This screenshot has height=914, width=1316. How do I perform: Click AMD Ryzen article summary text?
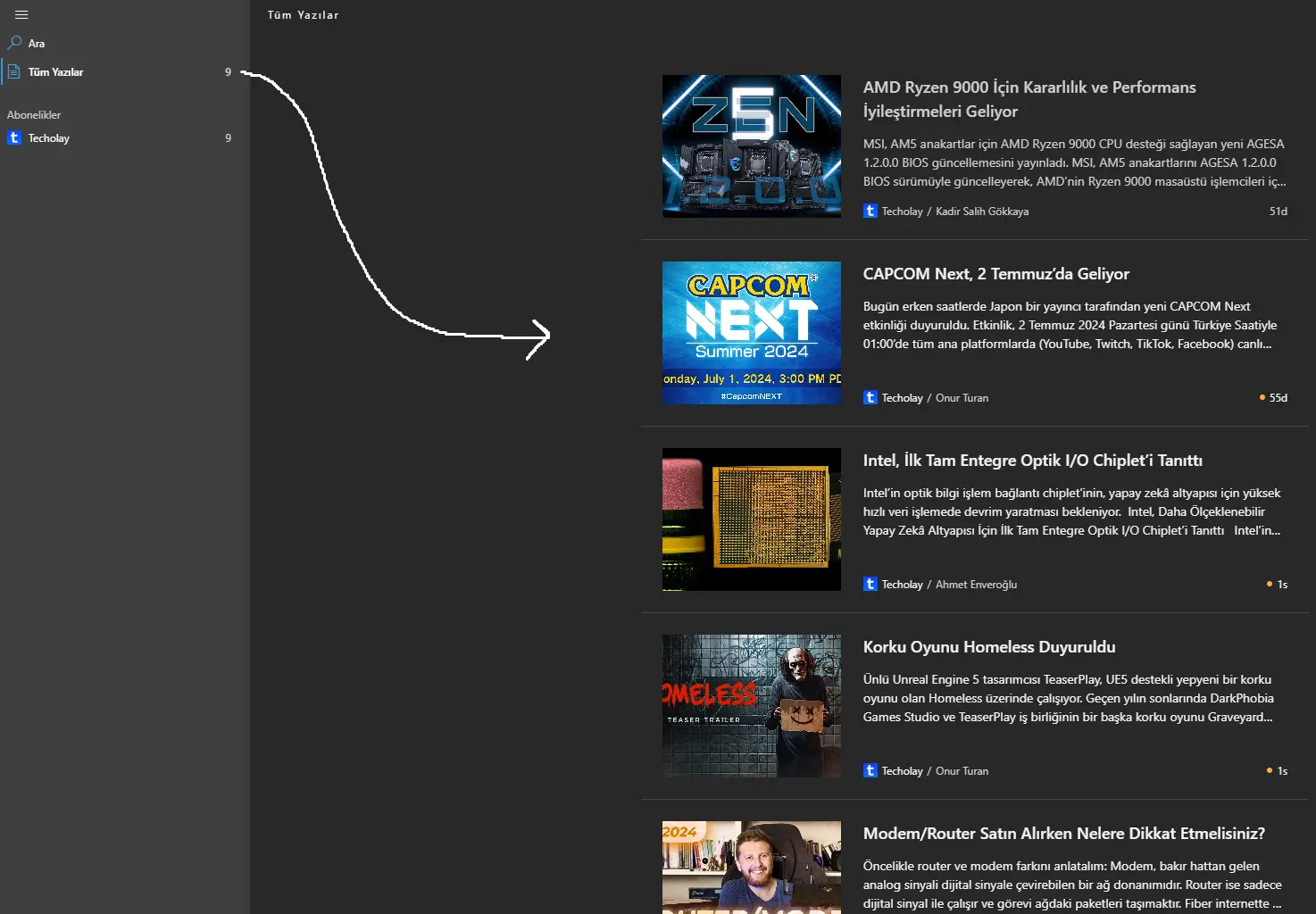click(1075, 162)
